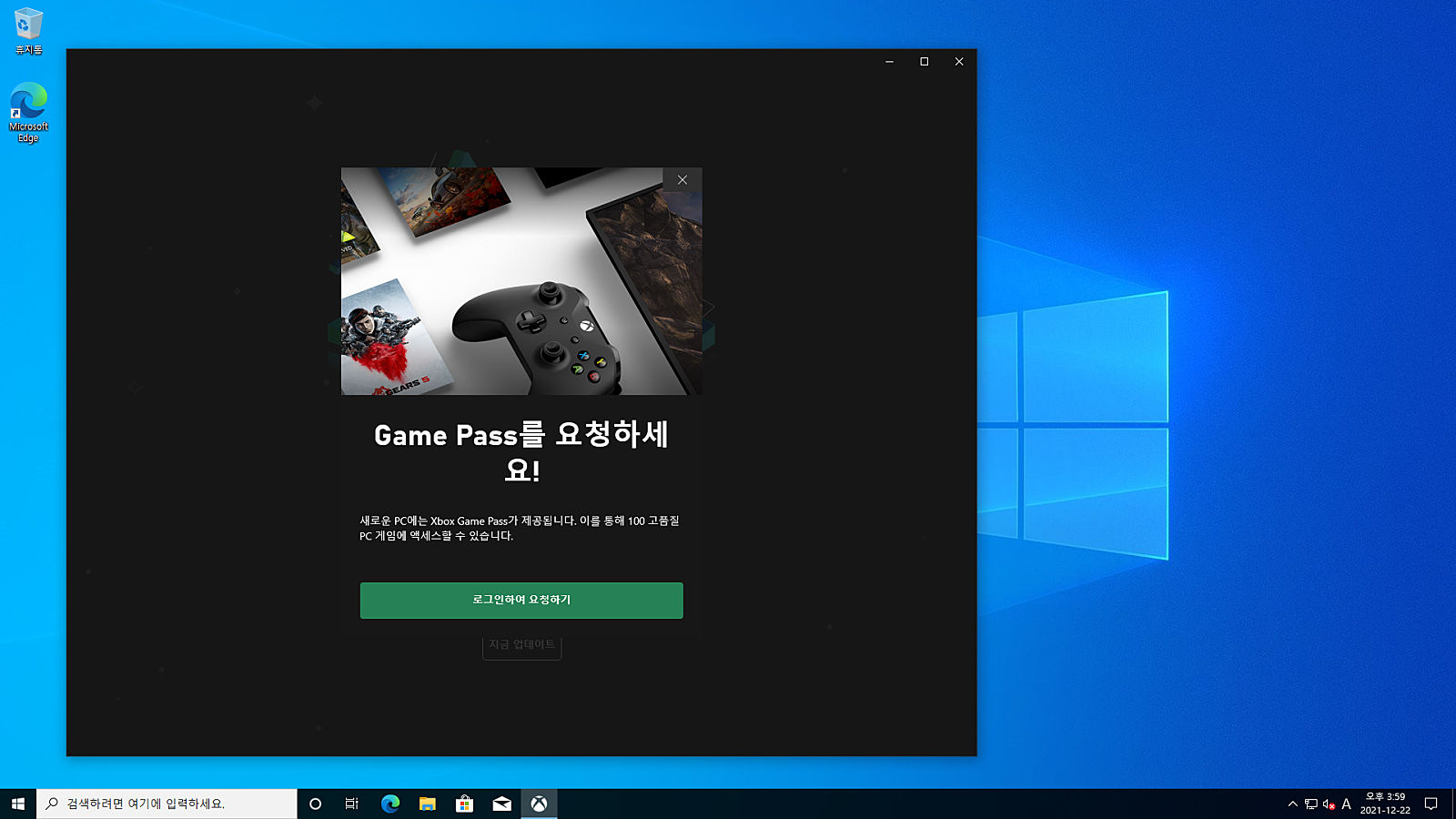This screenshot has height=819, width=1456.
Task: Open the taskbar clock and calendar
Action: click(x=1385, y=804)
